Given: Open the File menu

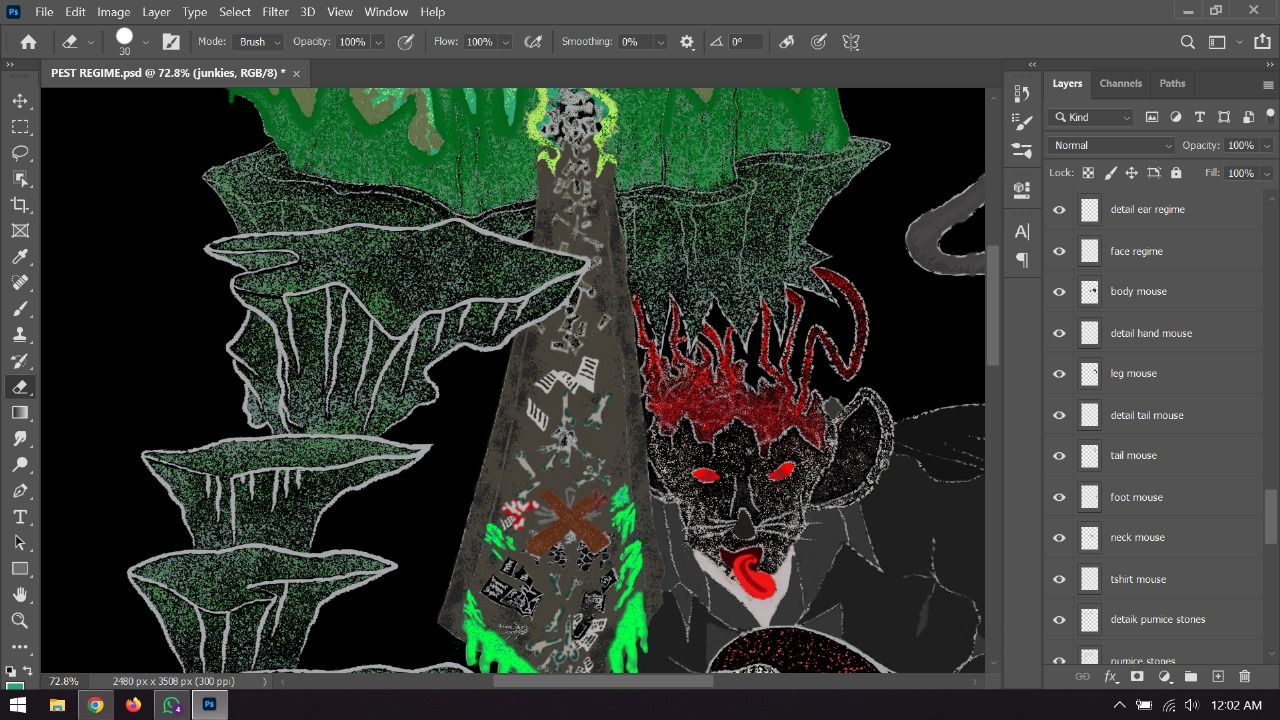Looking at the screenshot, I should coord(44,12).
